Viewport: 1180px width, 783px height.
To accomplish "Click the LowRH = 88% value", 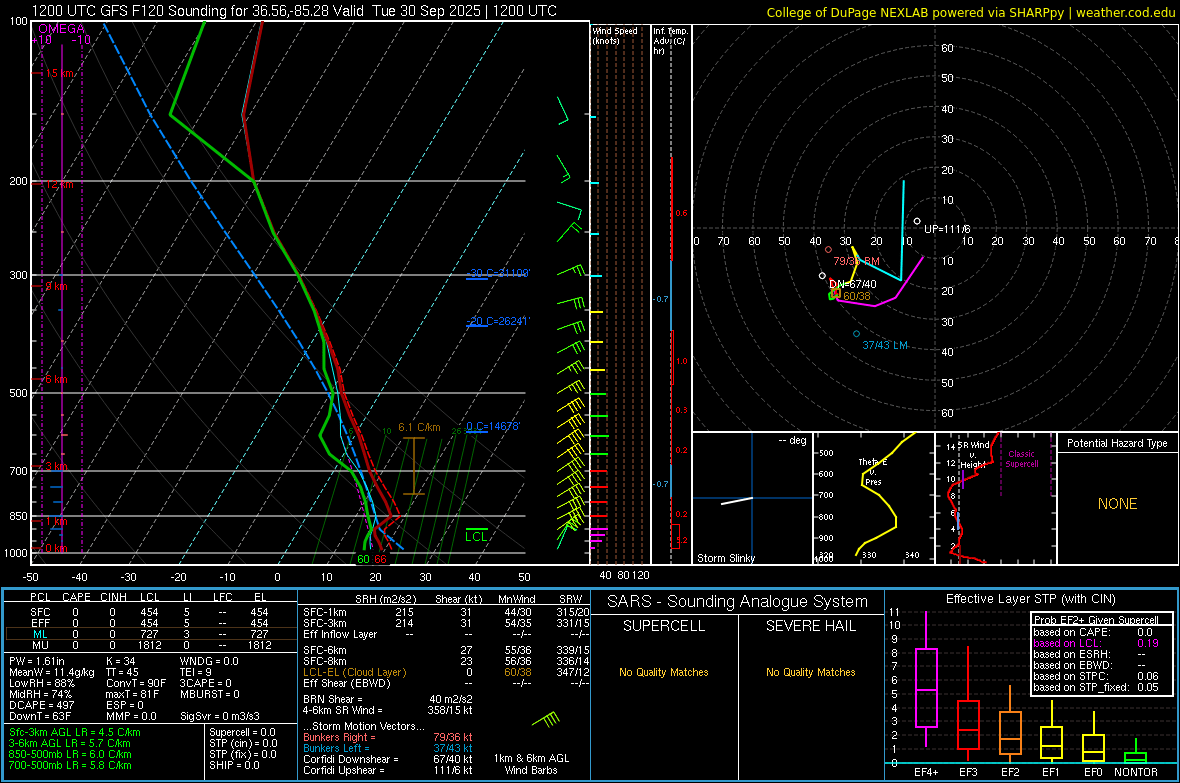I will point(41,684).
